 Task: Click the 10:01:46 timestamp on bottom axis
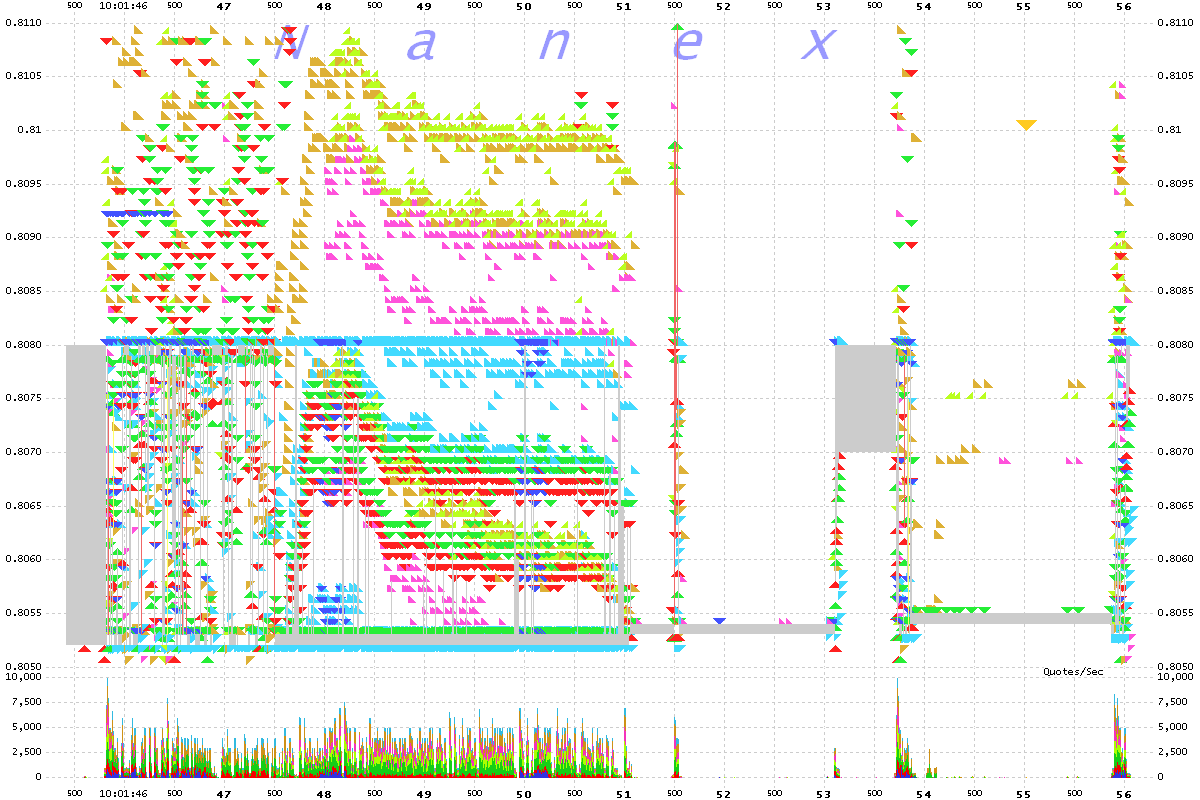124,793
